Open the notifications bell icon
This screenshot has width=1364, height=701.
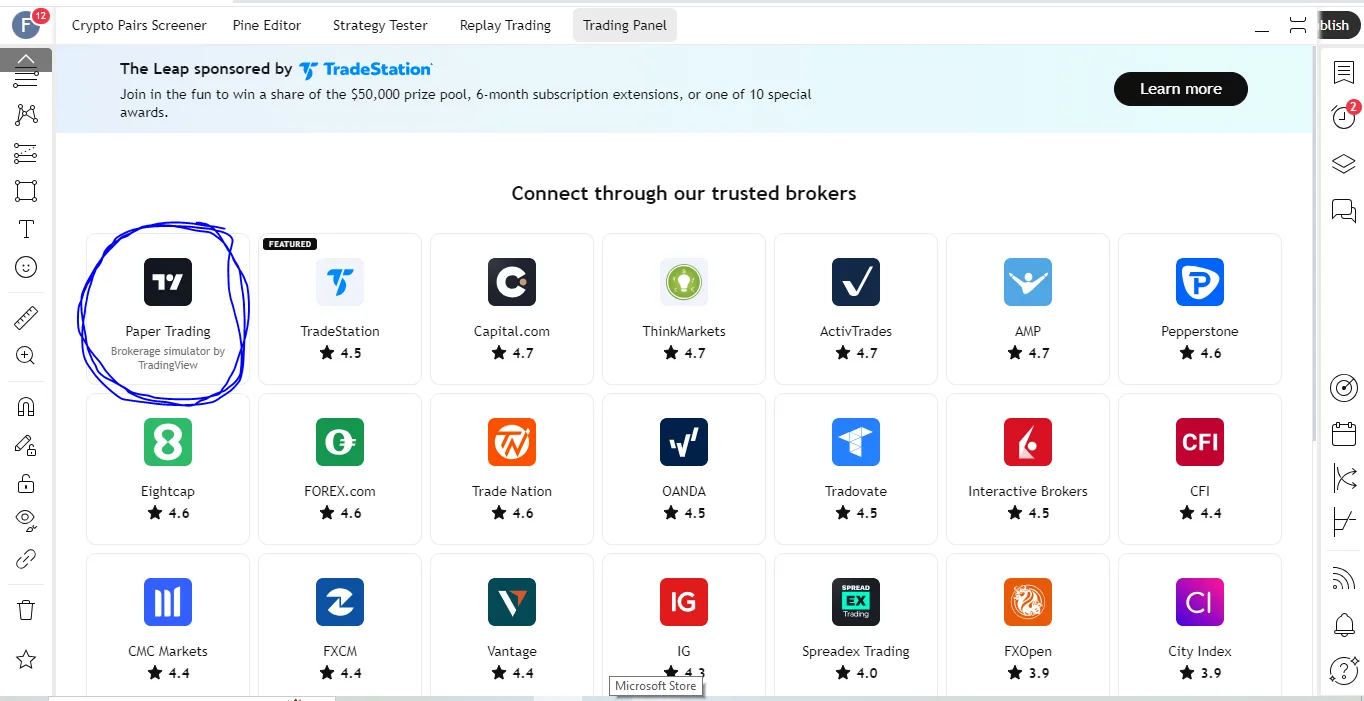coord(1343,625)
